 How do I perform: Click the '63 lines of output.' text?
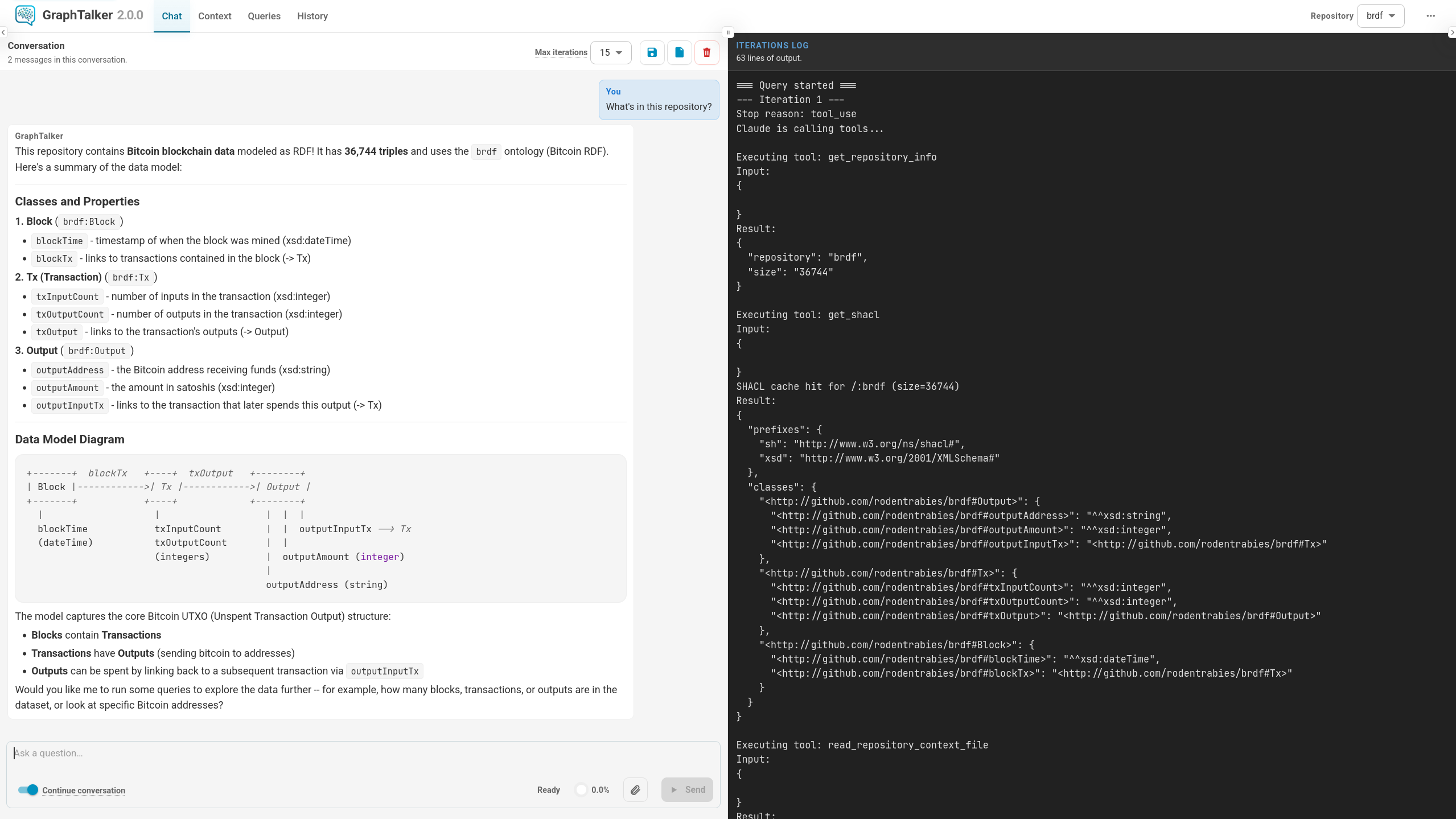point(768,58)
